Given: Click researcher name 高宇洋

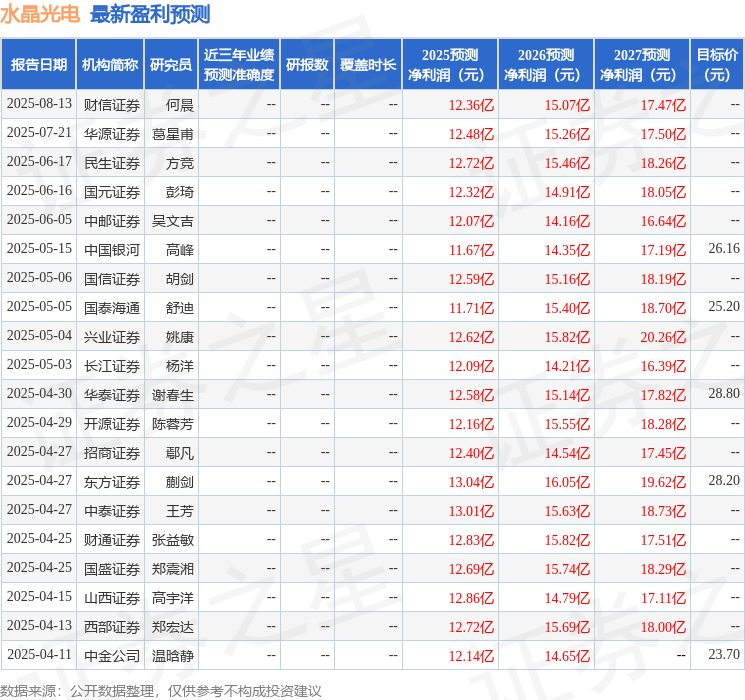Looking at the screenshot, I should point(172,597).
